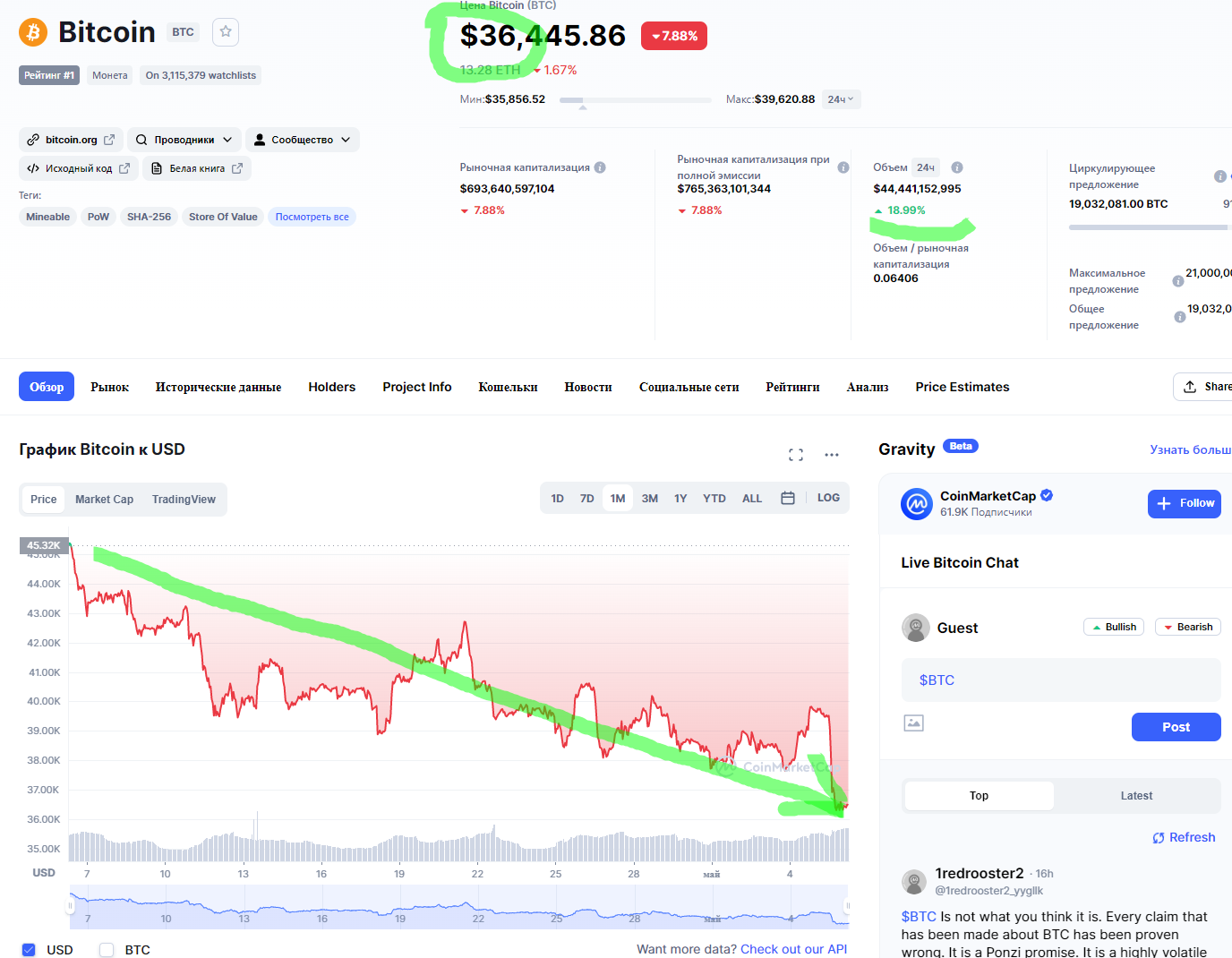Open the Новости tab
Viewport: 1232px width, 958px height.
[x=588, y=387]
